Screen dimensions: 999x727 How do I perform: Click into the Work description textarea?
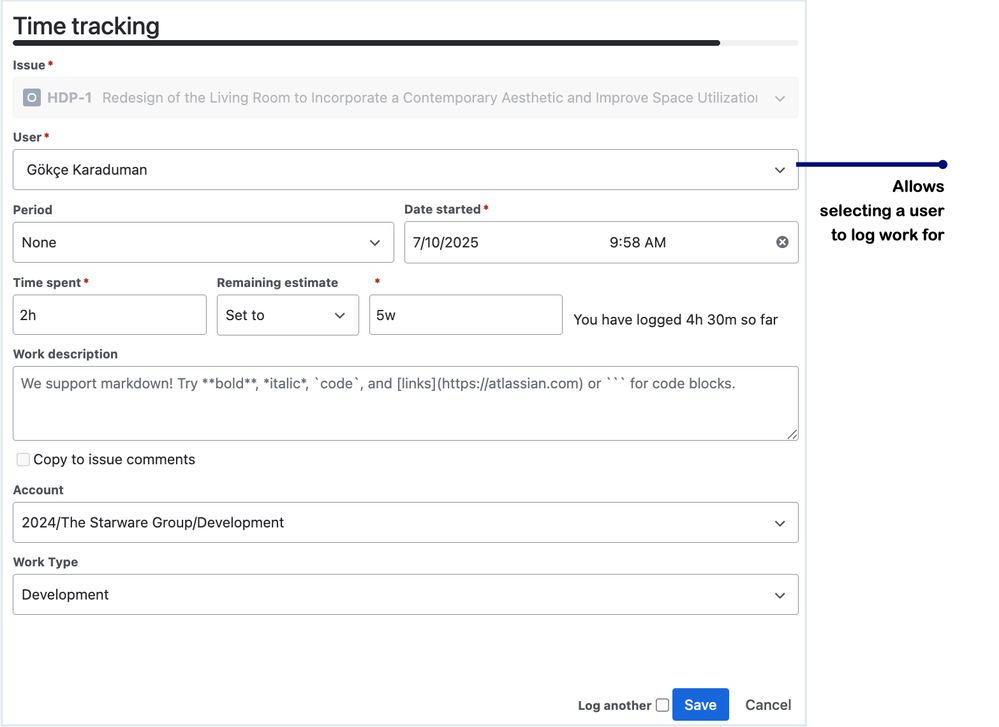click(x=405, y=403)
